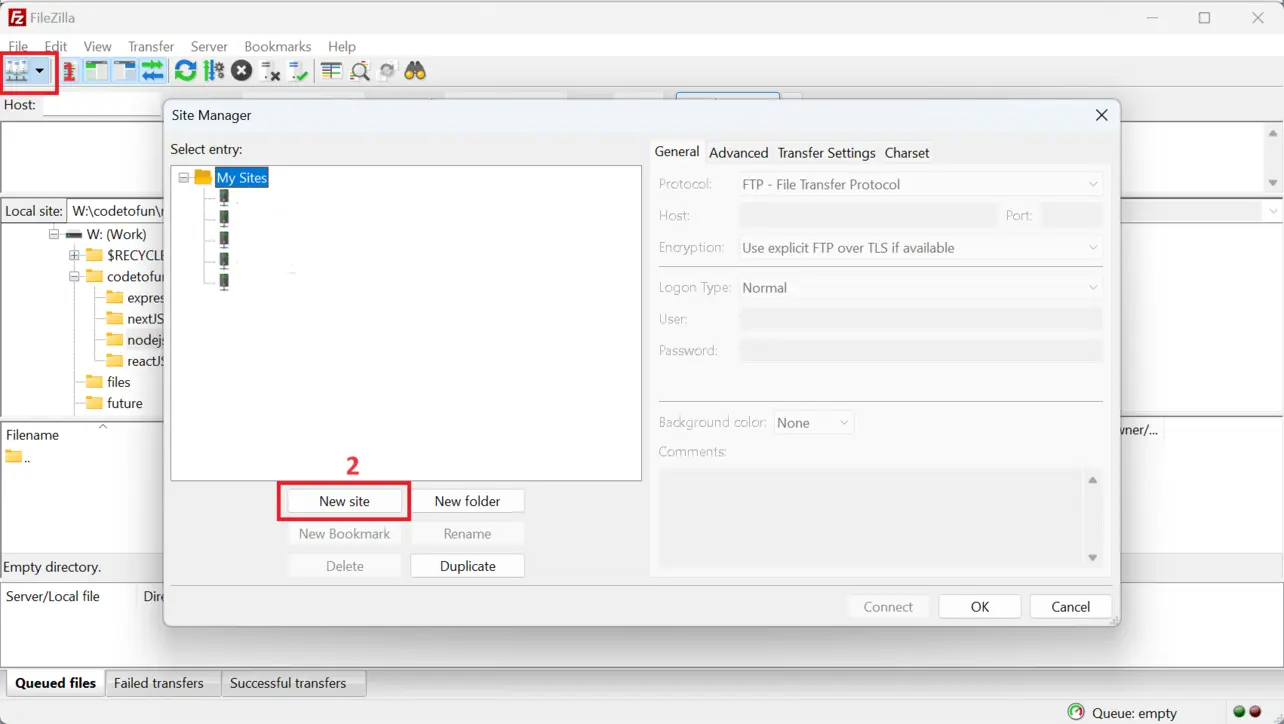Confirm with the OK button
1284x724 pixels.
pos(980,607)
